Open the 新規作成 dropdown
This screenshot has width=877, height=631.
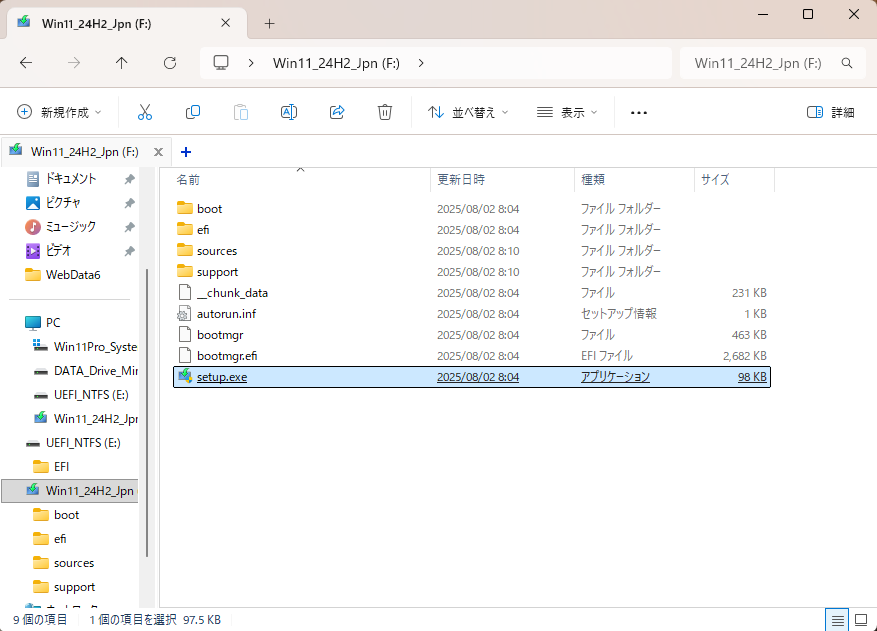pos(59,112)
